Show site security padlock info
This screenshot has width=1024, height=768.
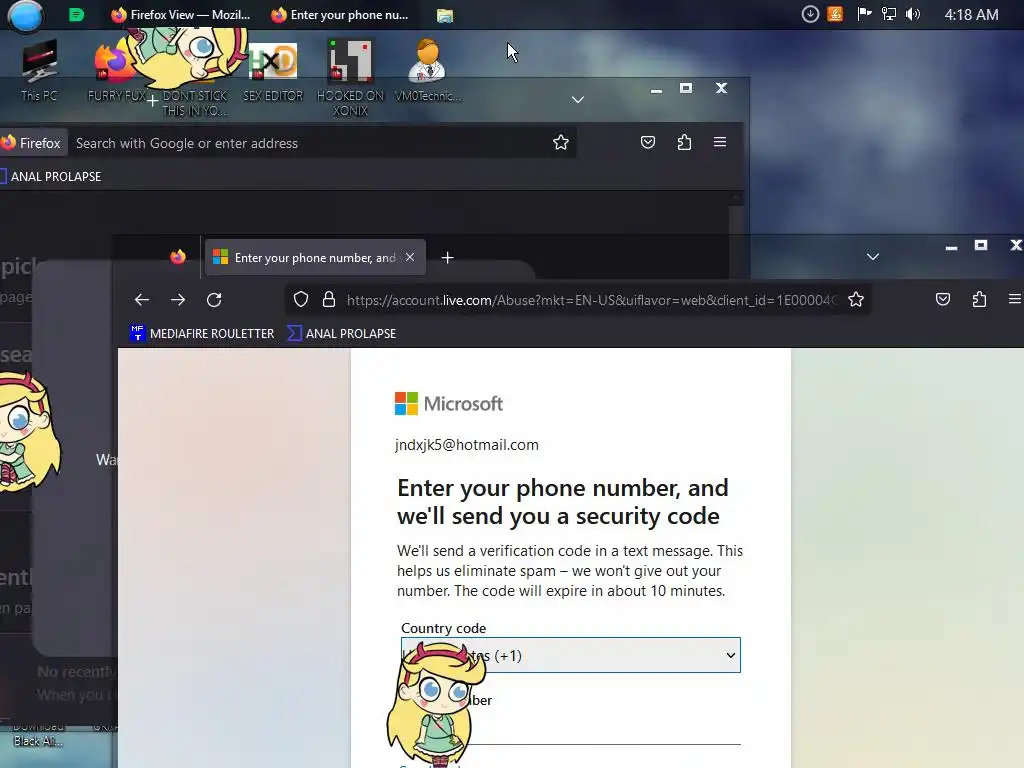click(328, 299)
